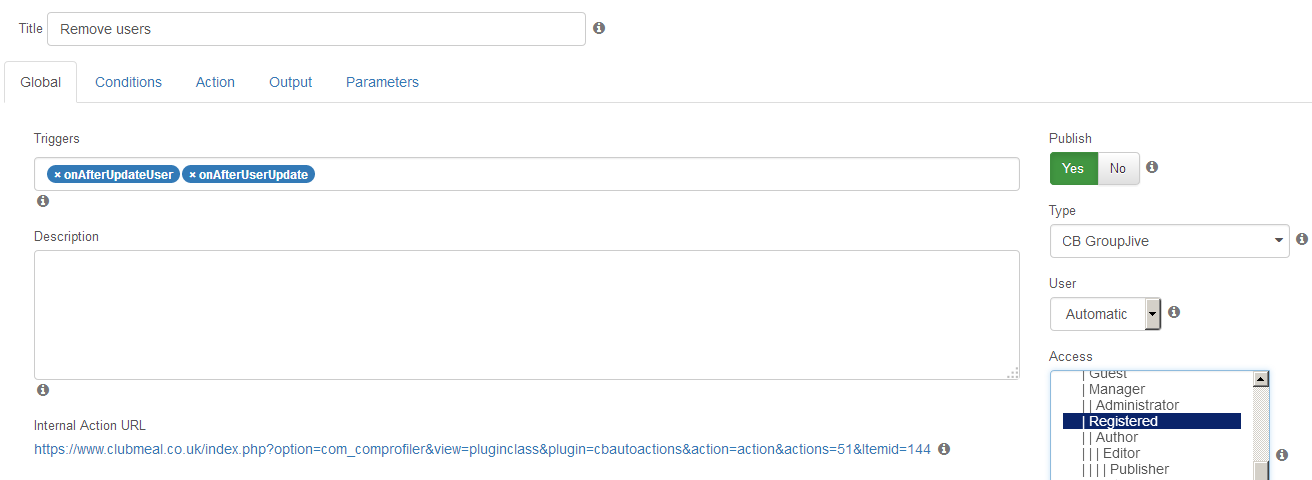This screenshot has height=480, width=1312.
Task: Click info icon below Triggers field
Action: (43, 201)
